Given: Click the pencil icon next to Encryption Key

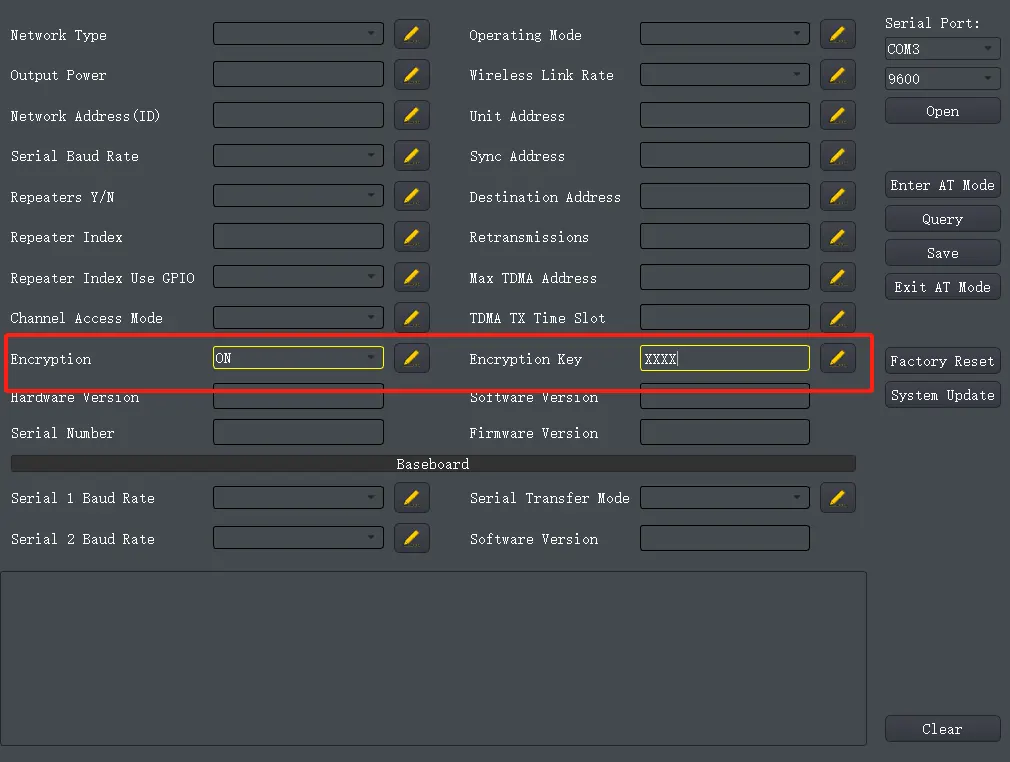Looking at the screenshot, I should pos(837,358).
